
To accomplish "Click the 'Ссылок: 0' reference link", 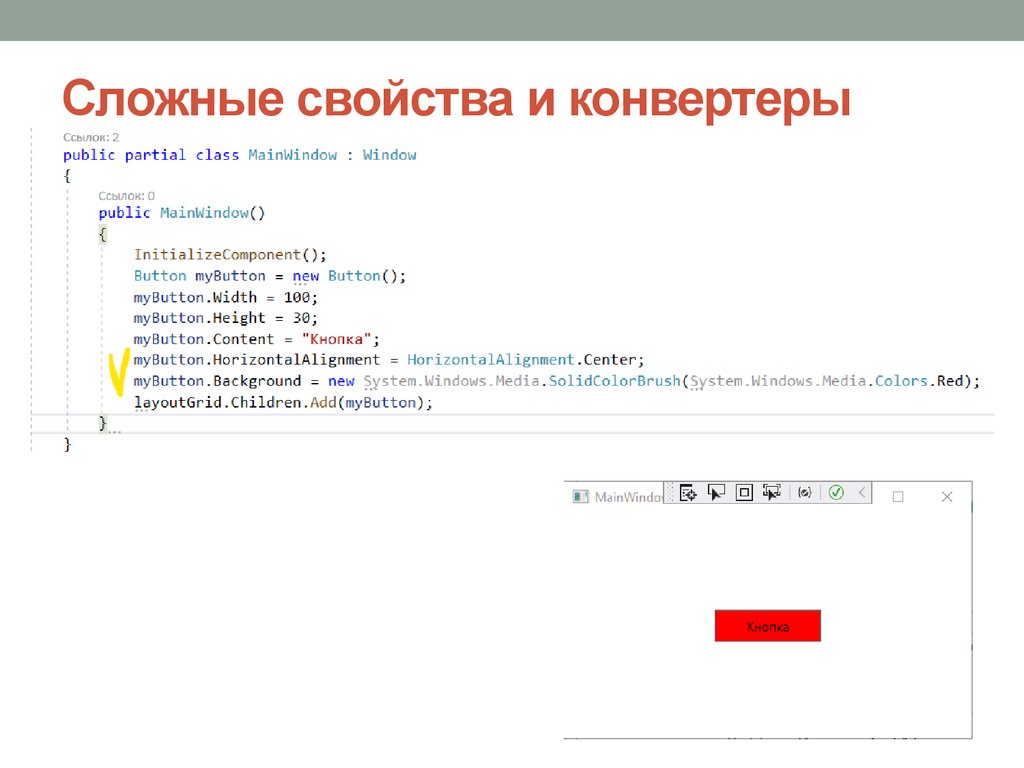I will 127,196.
